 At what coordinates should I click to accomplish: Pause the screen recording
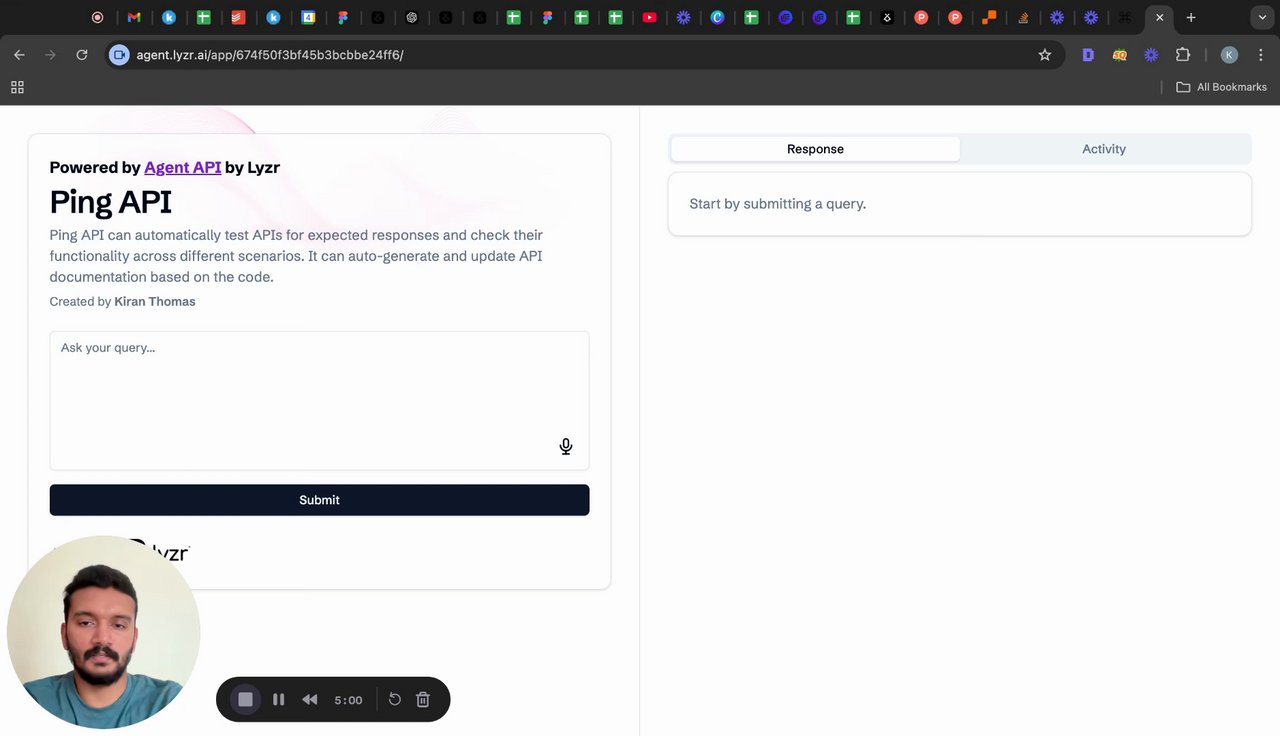click(x=278, y=699)
